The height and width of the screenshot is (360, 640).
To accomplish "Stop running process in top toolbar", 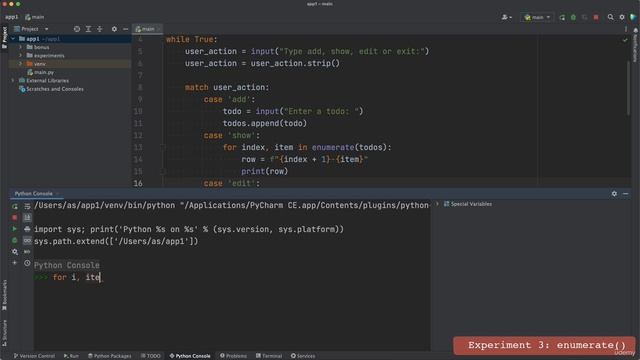I will (x=596, y=17).
